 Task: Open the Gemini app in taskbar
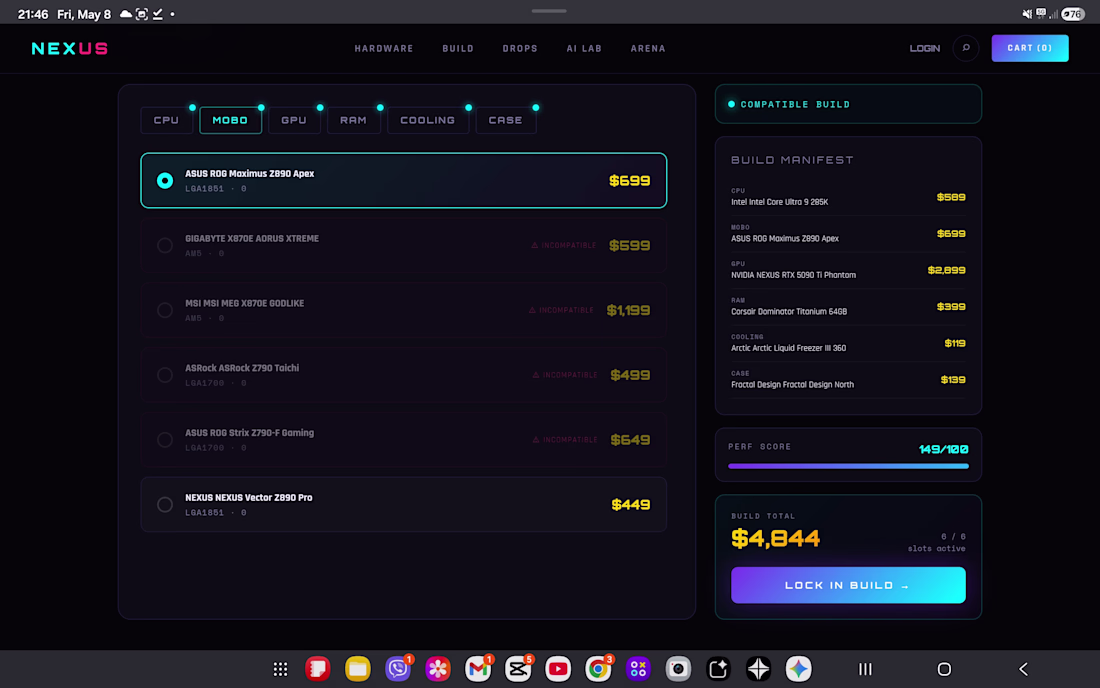798,669
